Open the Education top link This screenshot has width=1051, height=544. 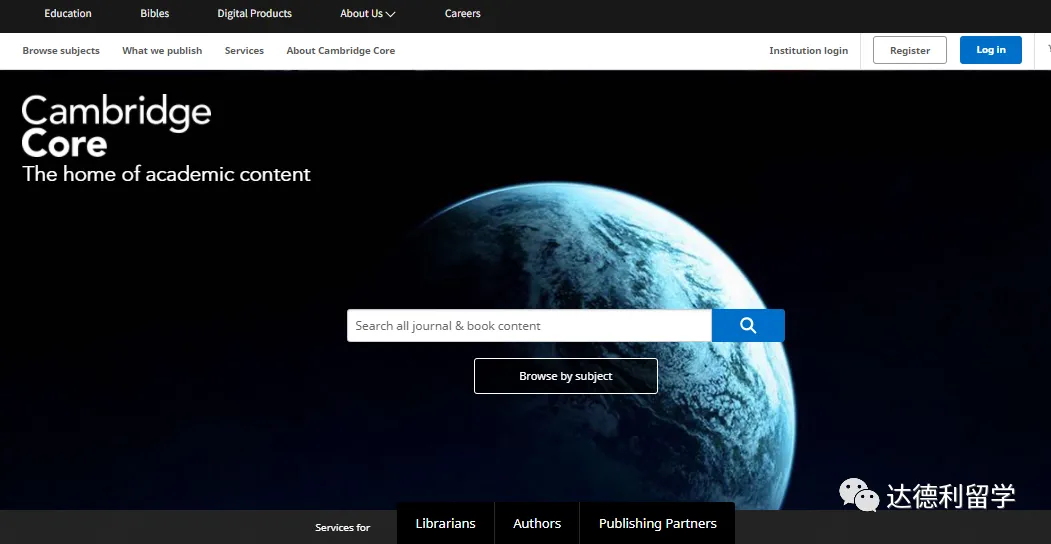[x=68, y=13]
